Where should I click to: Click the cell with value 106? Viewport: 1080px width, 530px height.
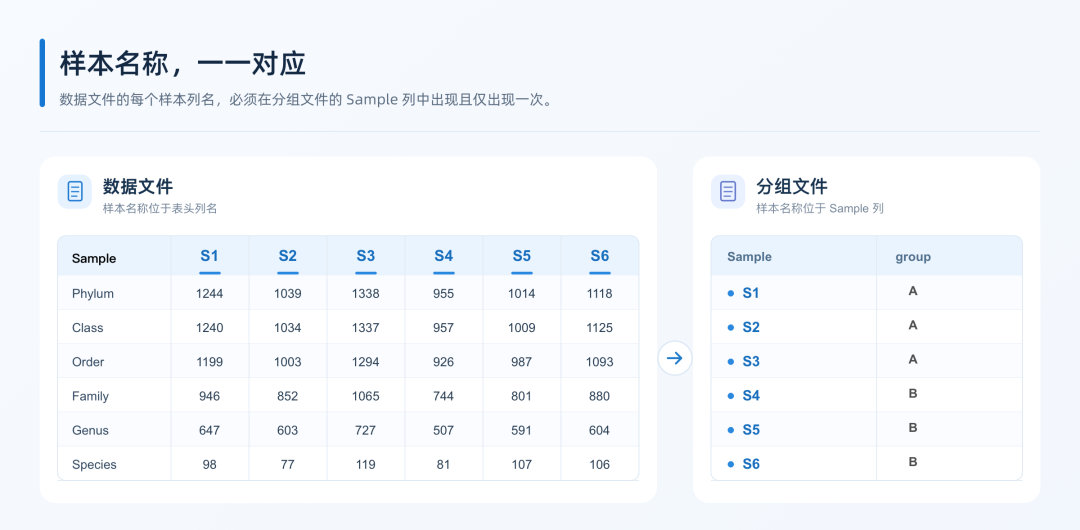click(x=600, y=465)
